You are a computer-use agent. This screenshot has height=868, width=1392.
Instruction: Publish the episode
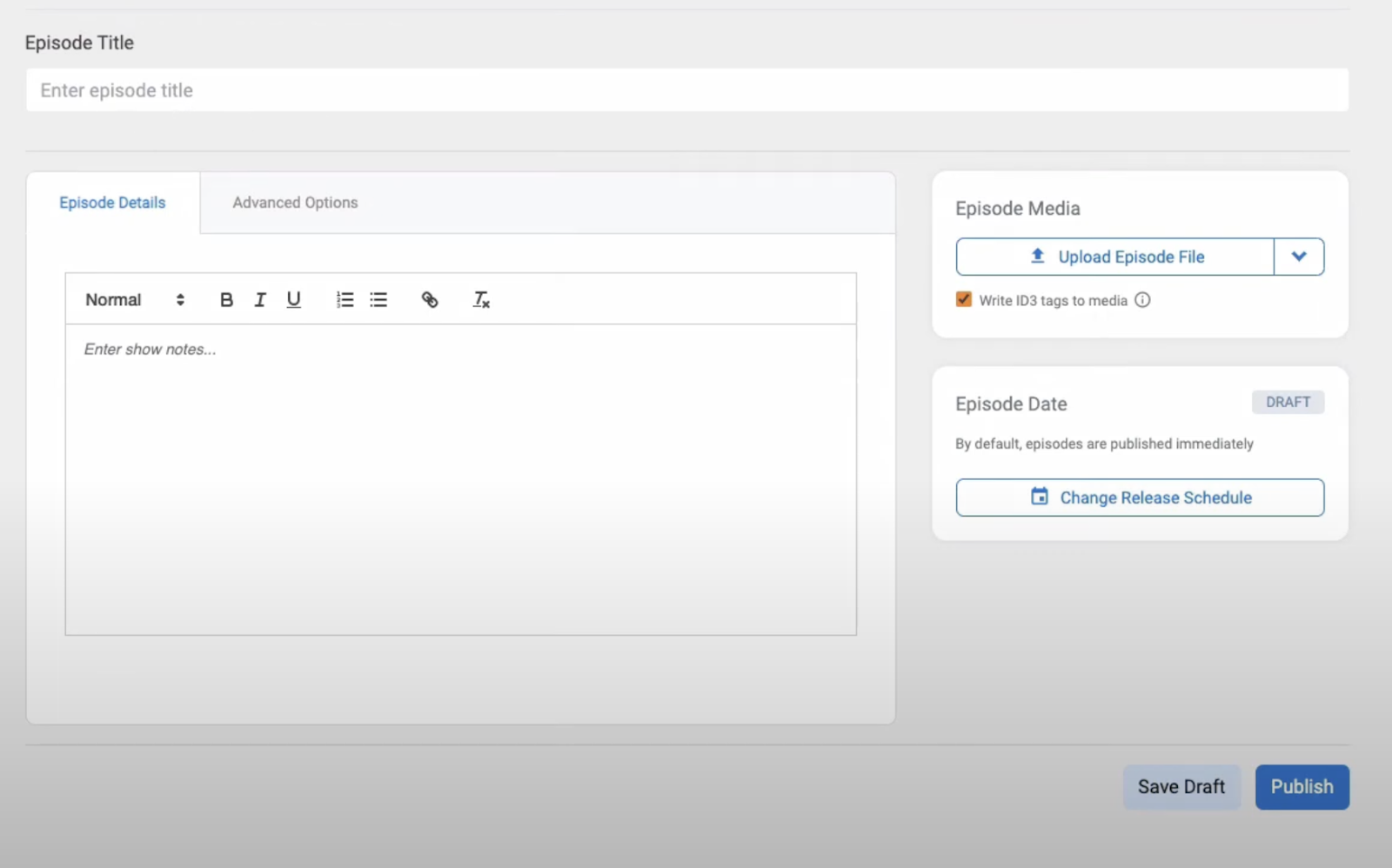pyautogui.click(x=1302, y=787)
